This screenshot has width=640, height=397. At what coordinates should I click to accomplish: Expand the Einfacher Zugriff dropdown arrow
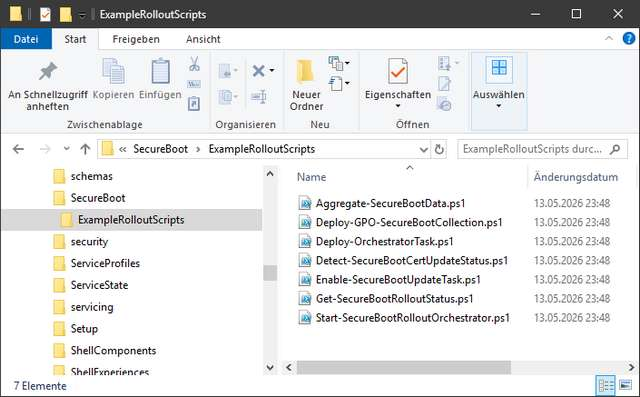[x=347, y=83]
